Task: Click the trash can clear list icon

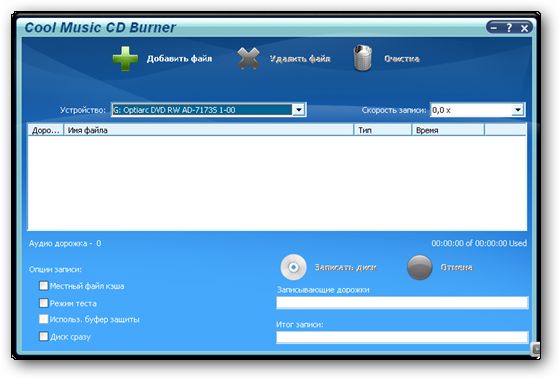Action: (362, 58)
